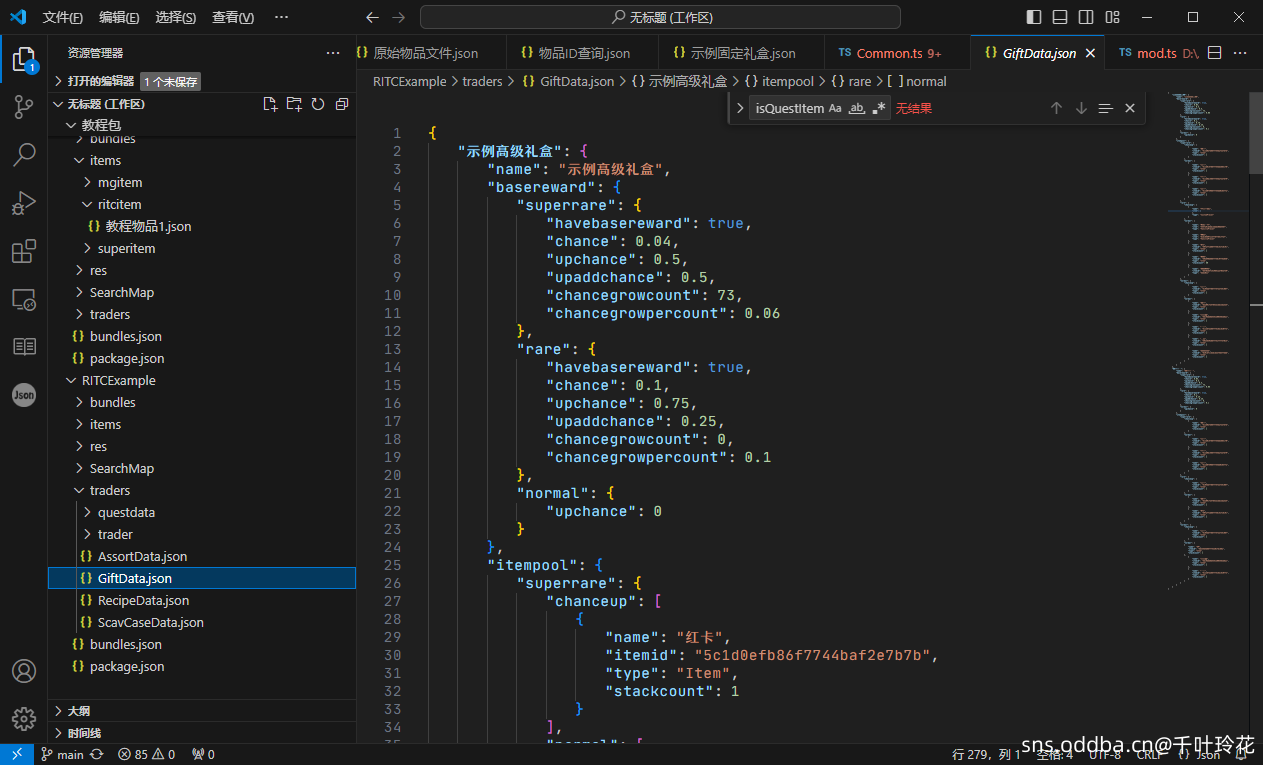
Task: Toggle bottom panel visibility
Action: coord(1060,17)
